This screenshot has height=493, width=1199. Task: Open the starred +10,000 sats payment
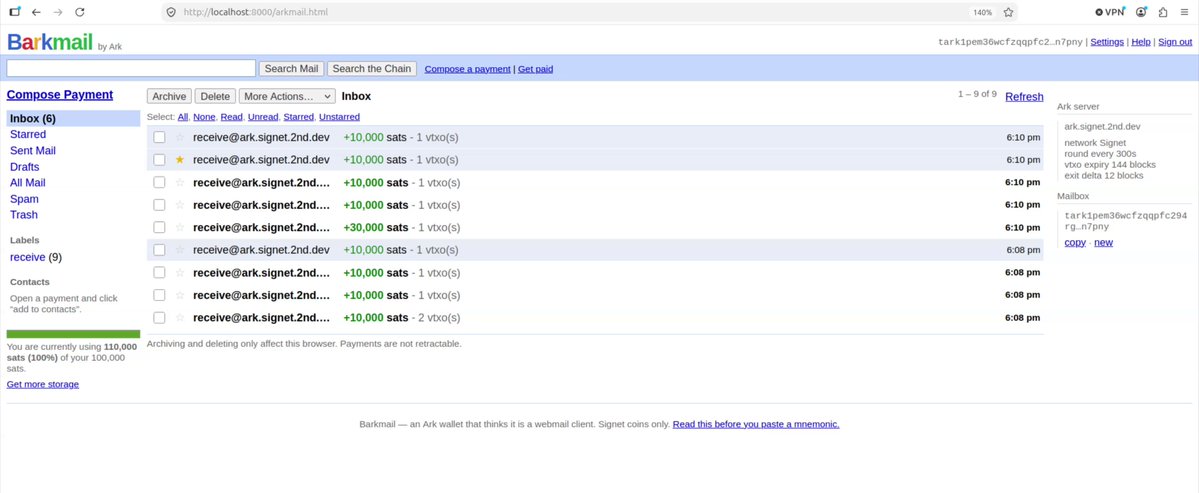595,160
